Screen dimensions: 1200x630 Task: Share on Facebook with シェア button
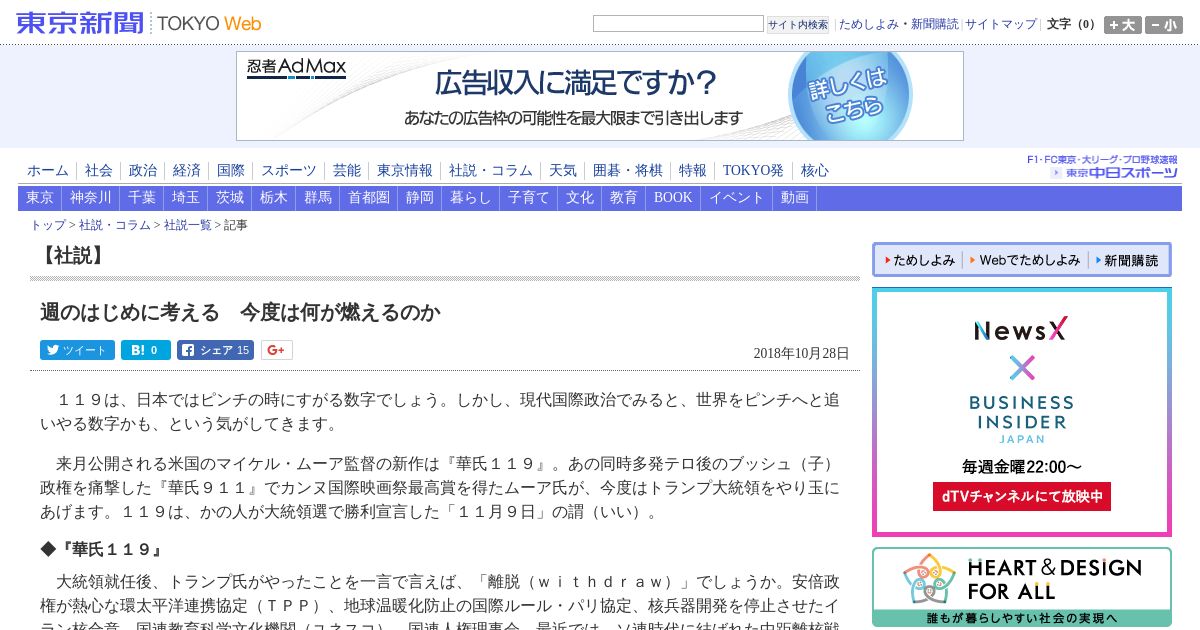[215, 350]
